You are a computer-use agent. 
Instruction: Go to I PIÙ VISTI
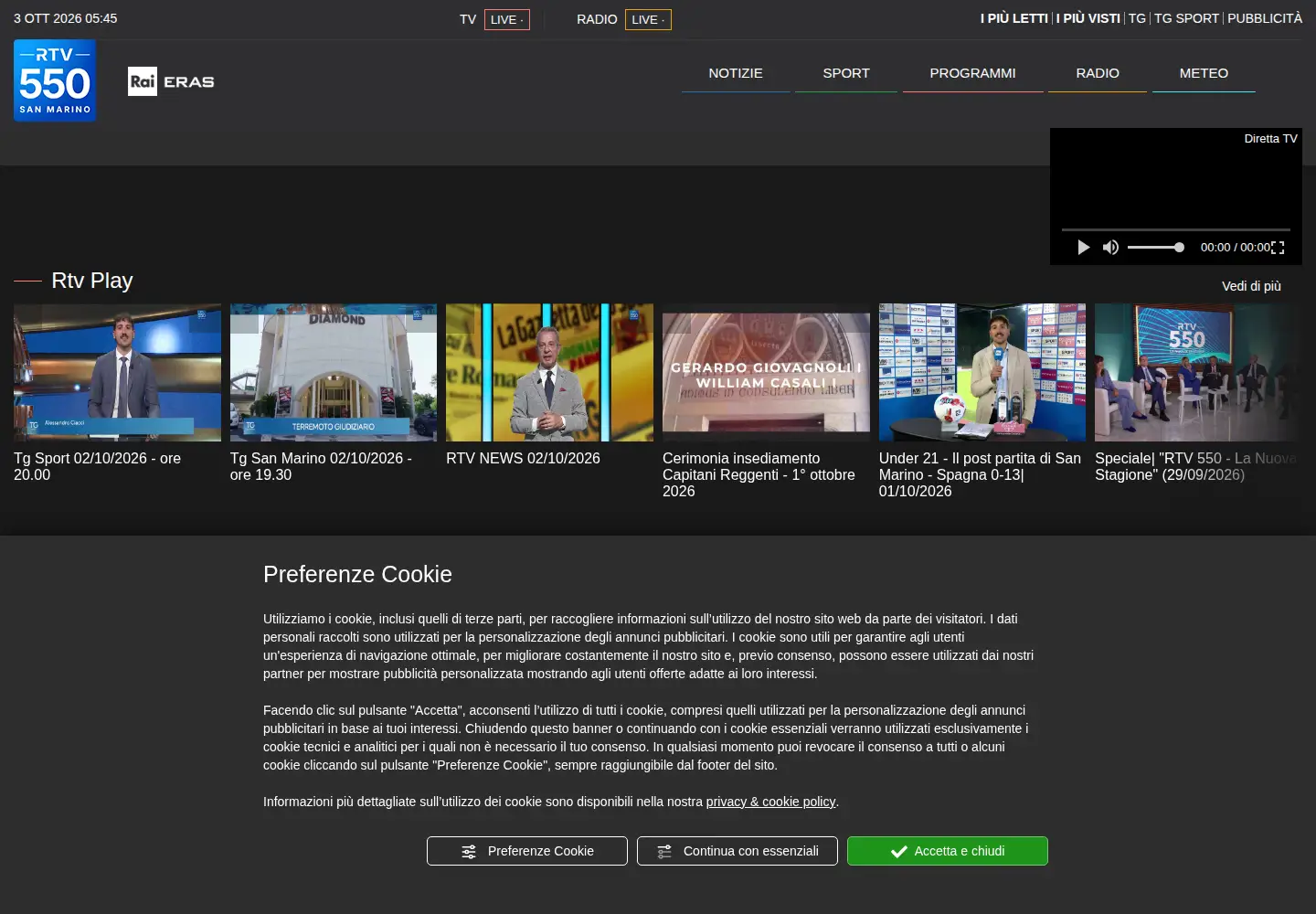(1088, 18)
